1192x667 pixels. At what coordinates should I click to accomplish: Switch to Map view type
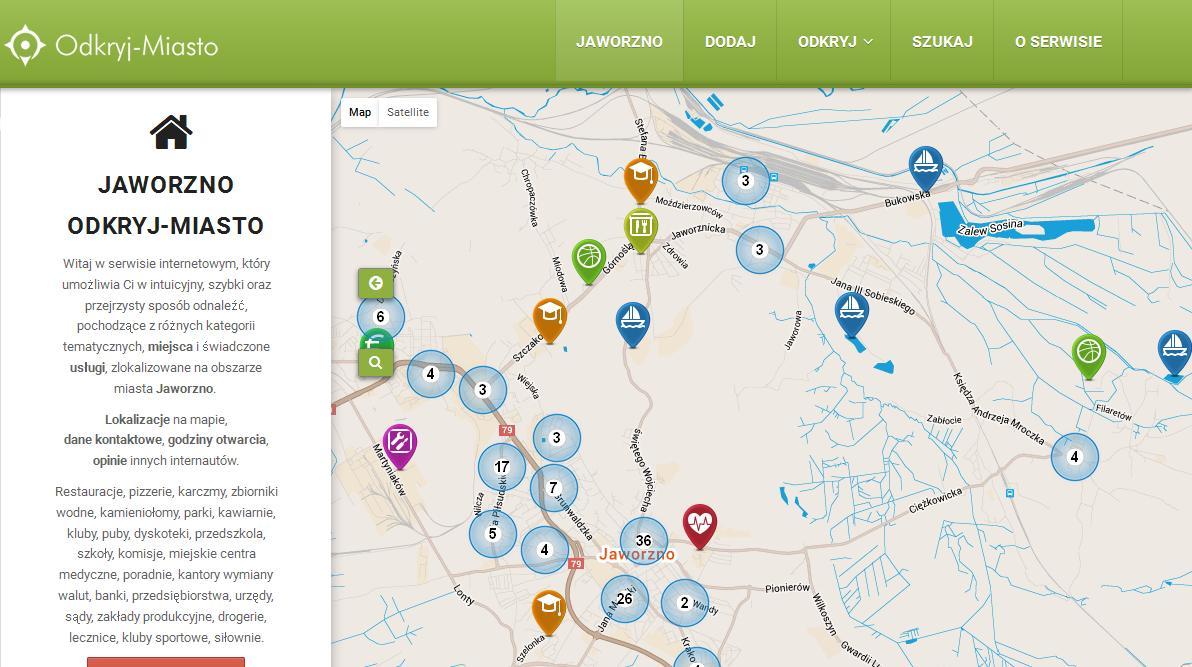(360, 112)
